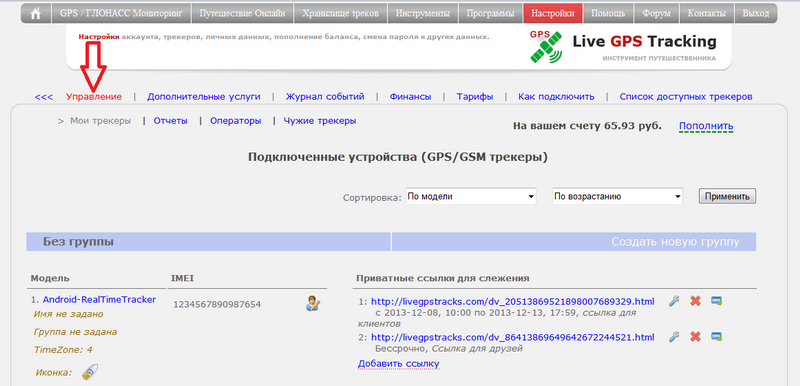800x386 pixels.
Task: Switch to the Отчеты sub-tab
Action: pos(170,121)
